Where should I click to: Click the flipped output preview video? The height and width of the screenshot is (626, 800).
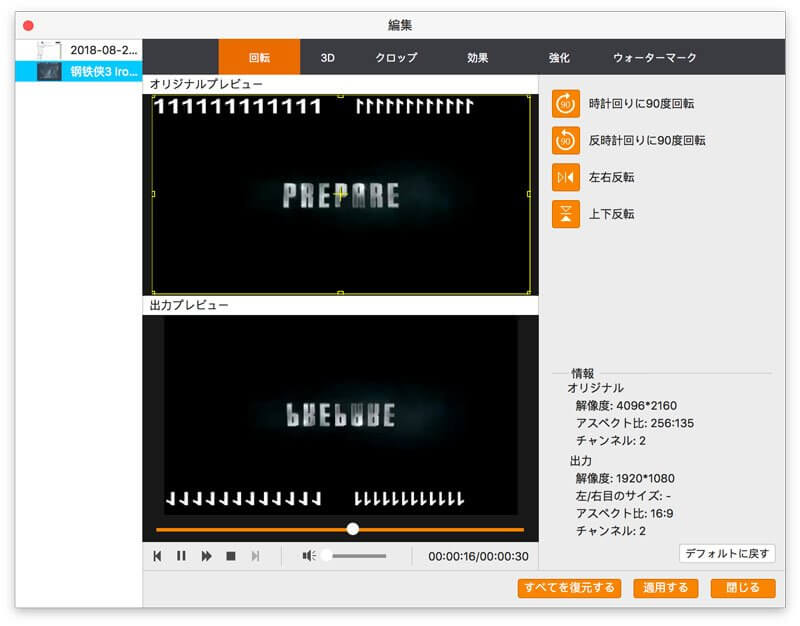click(x=340, y=415)
